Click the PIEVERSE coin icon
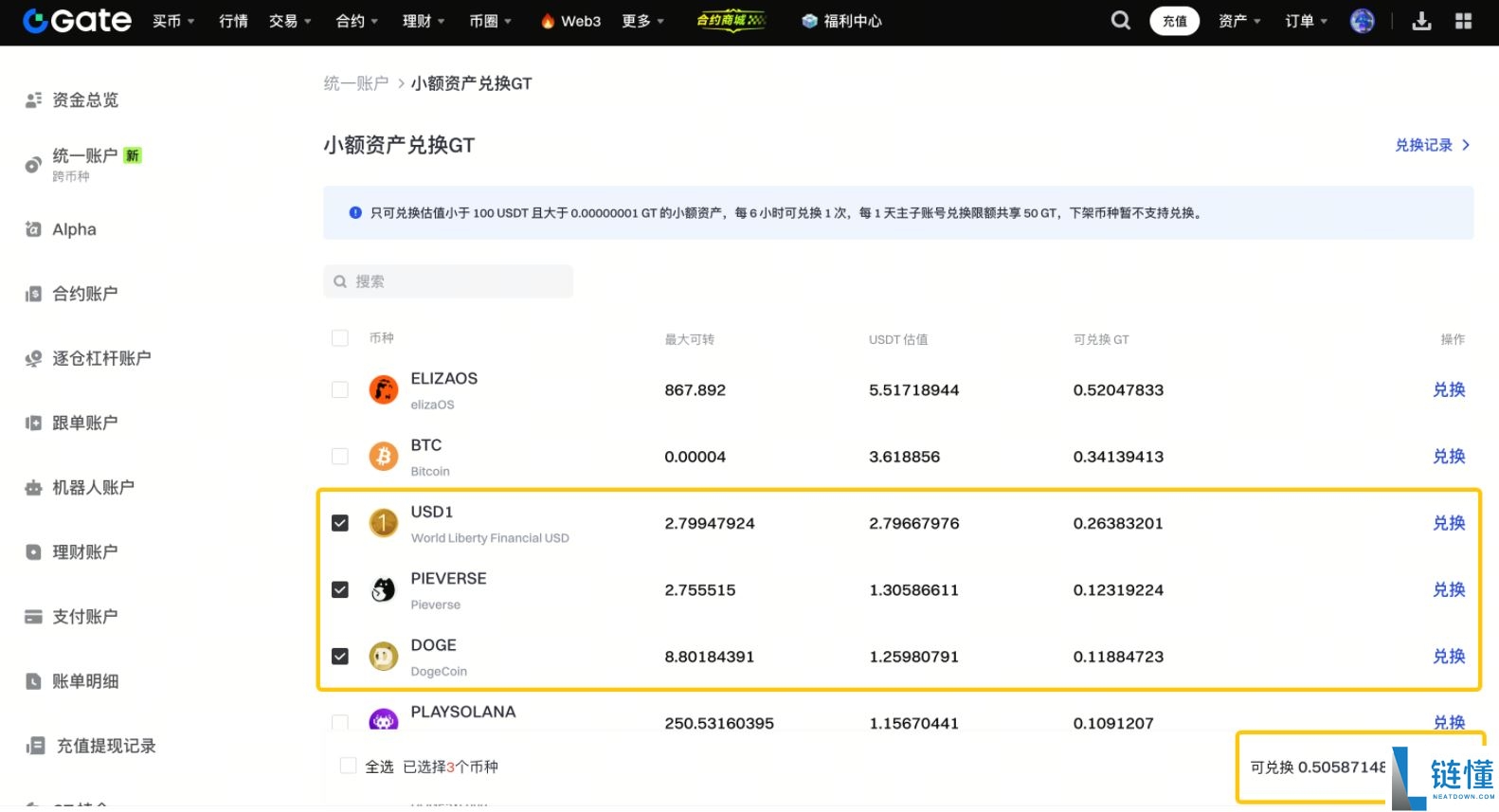 tap(384, 589)
